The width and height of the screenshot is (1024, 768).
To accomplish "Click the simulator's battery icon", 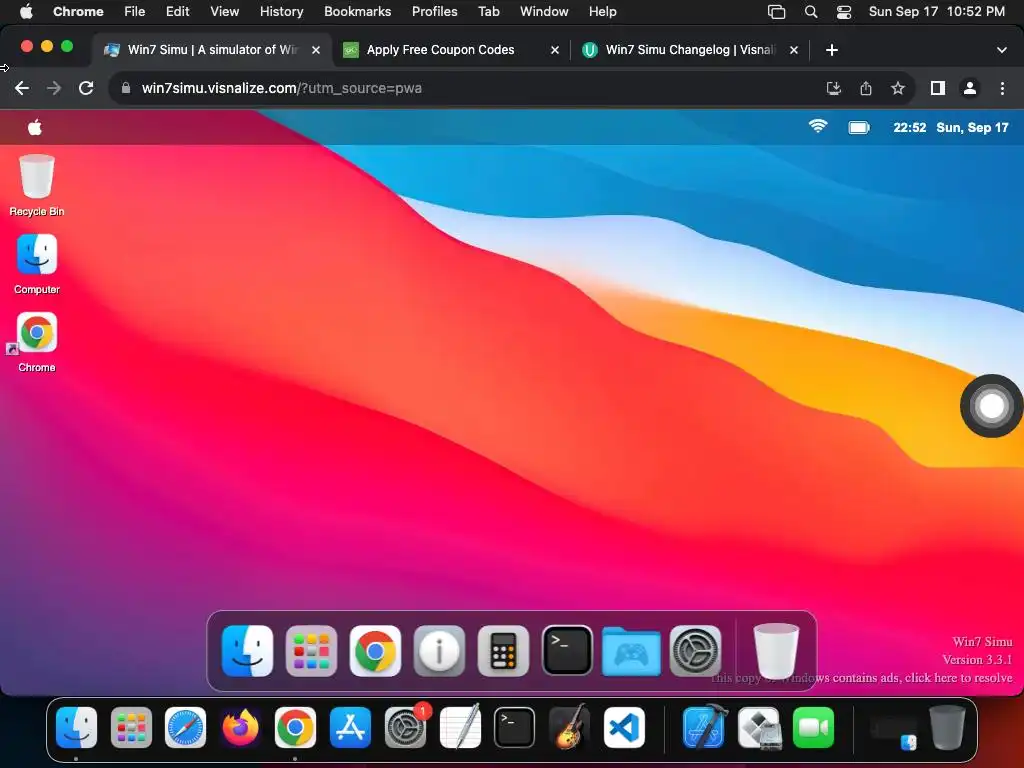I will tap(859, 127).
